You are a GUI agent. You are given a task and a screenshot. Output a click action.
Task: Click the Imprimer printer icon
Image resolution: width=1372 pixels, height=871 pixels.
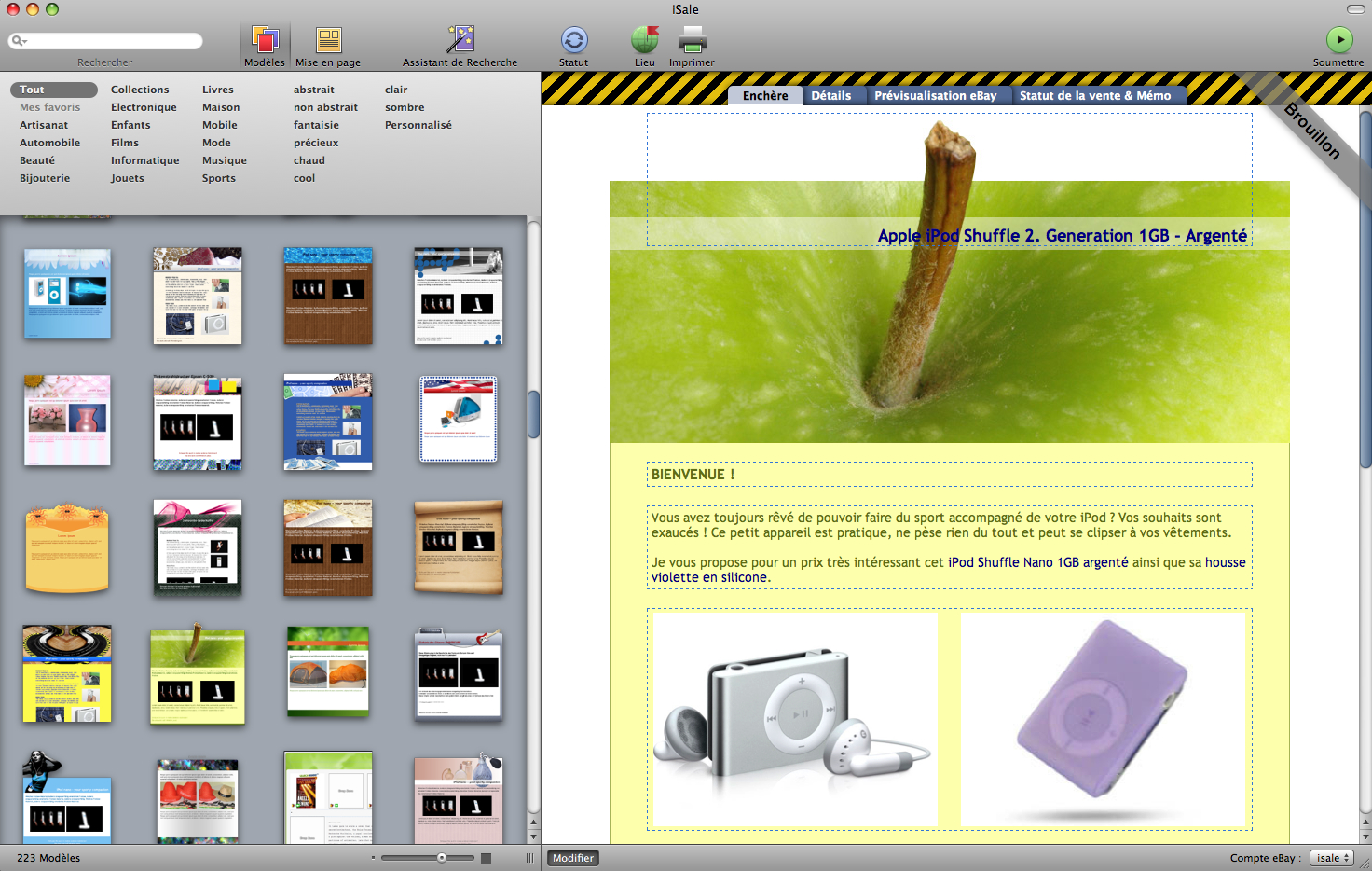point(692,40)
